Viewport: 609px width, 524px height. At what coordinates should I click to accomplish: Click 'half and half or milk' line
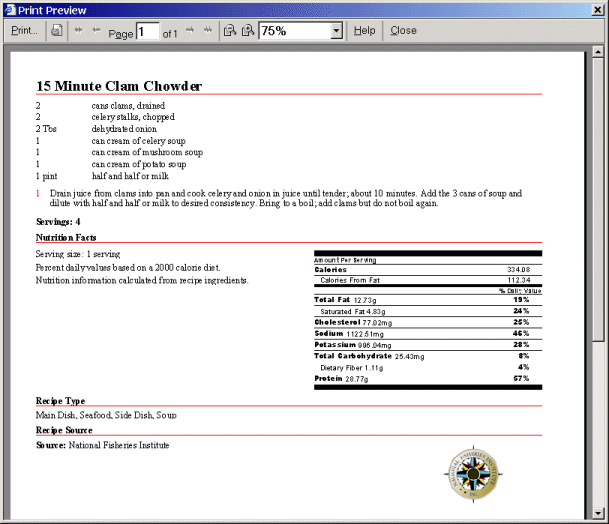[x=130, y=176]
